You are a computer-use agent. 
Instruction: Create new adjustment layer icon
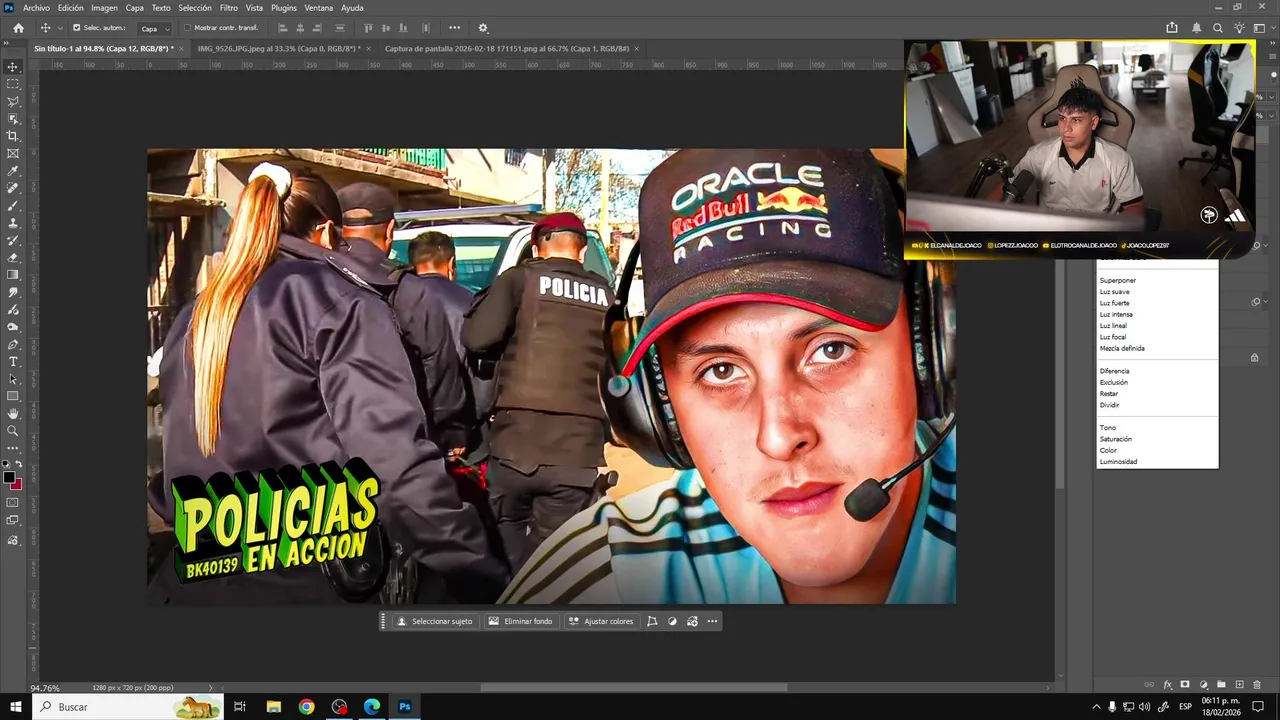(1203, 685)
